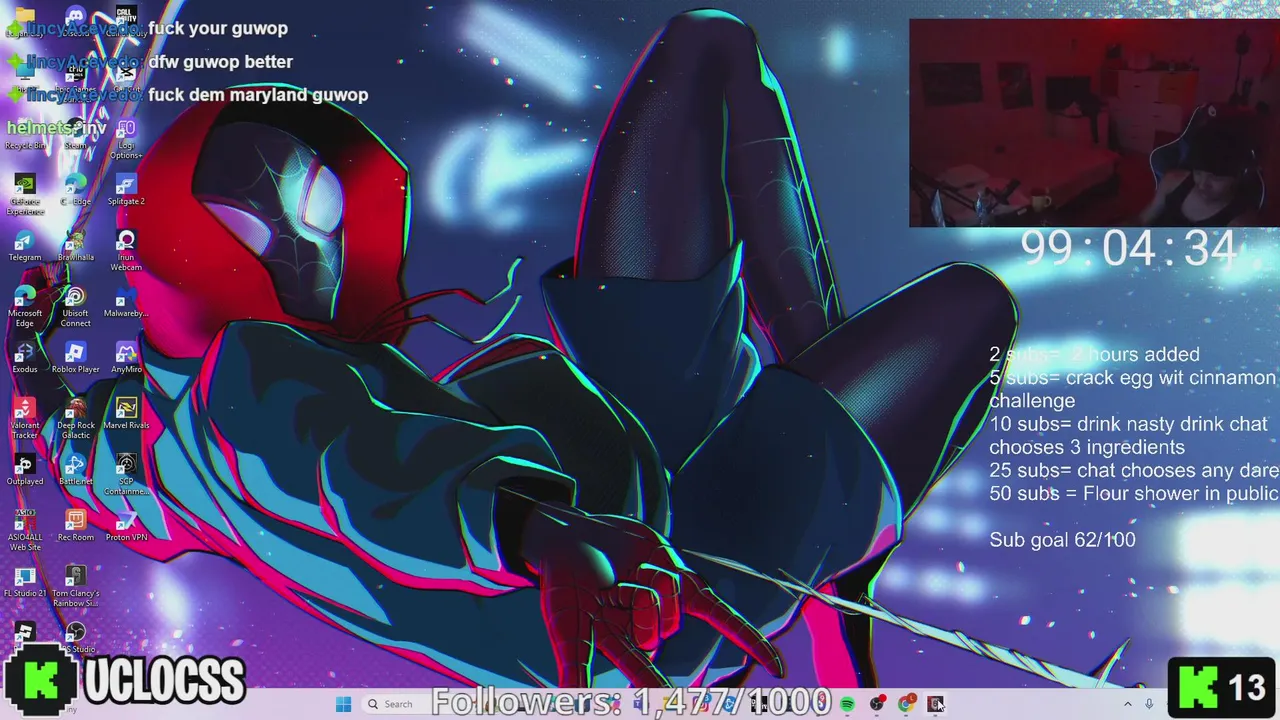Open Spotify from the taskbar

(848, 704)
